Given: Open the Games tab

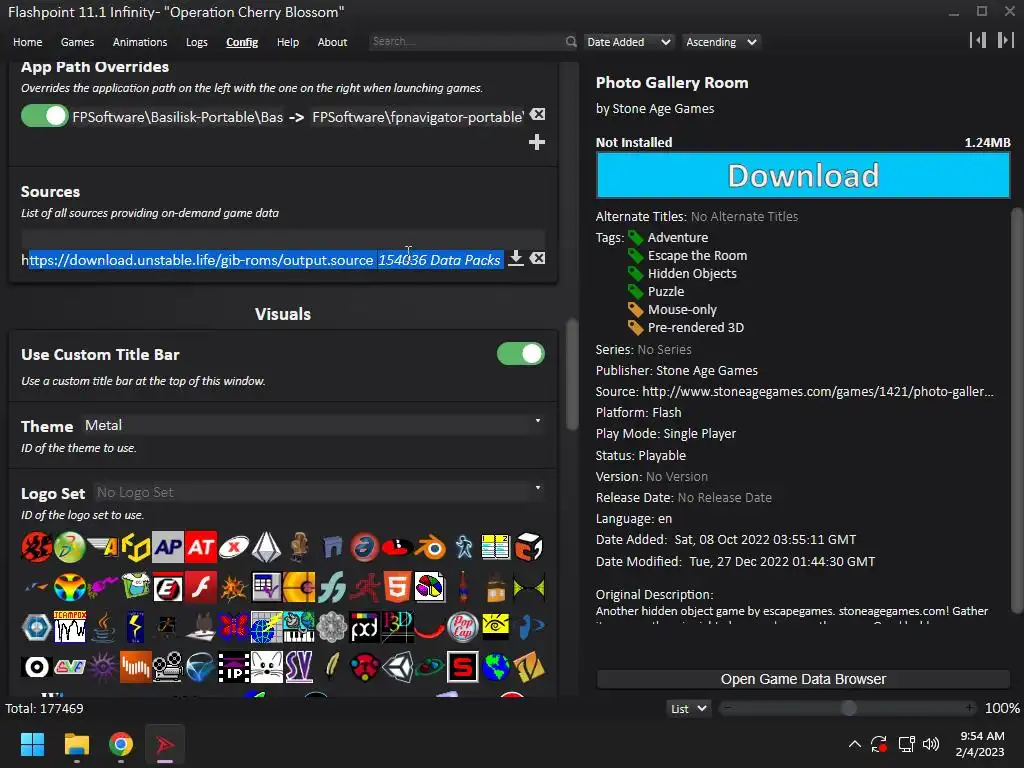Looking at the screenshot, I should (x=77, y=42).
